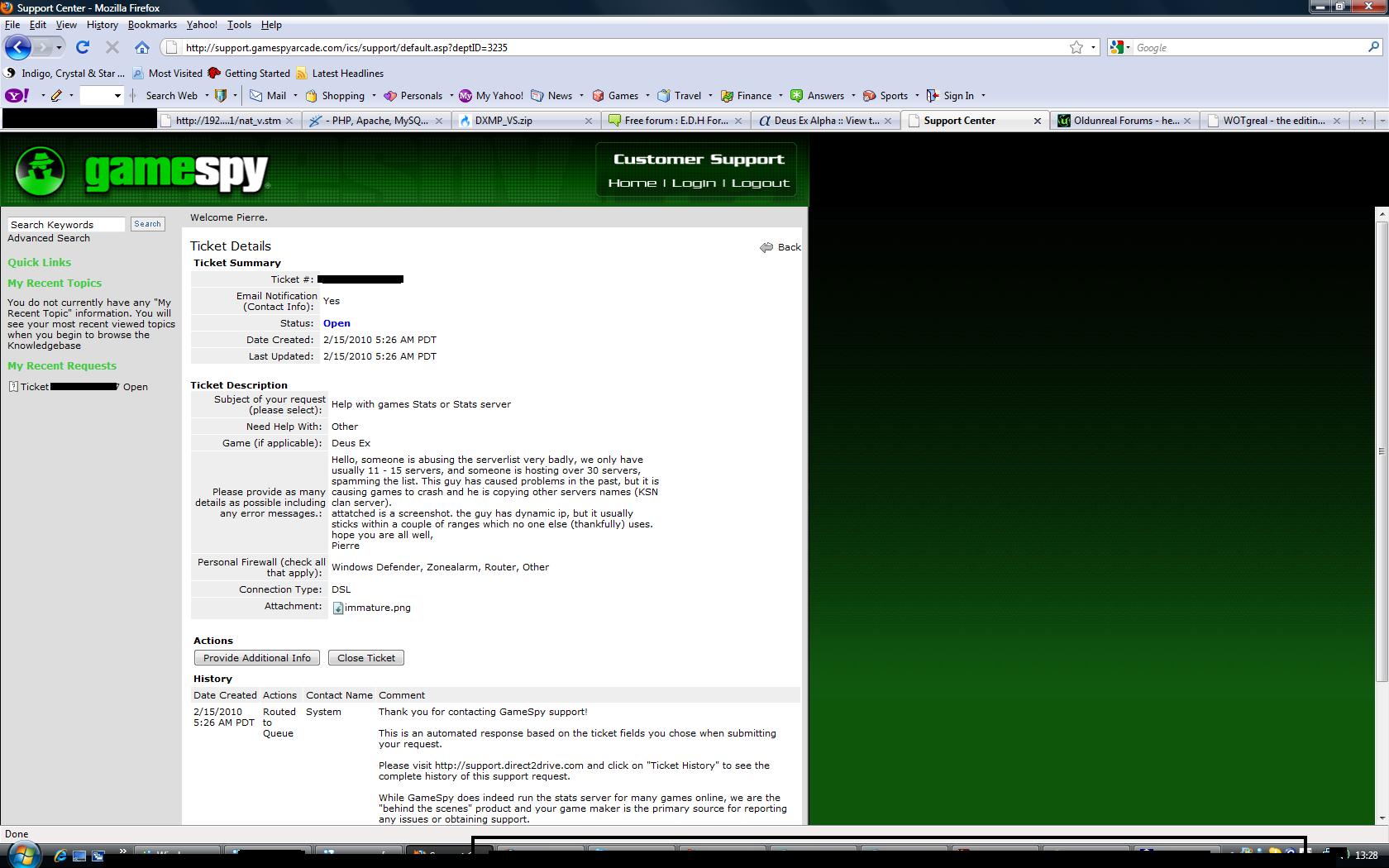Expand the Search Web dropdown arrow
The image size is (1389, 868).
206,95
